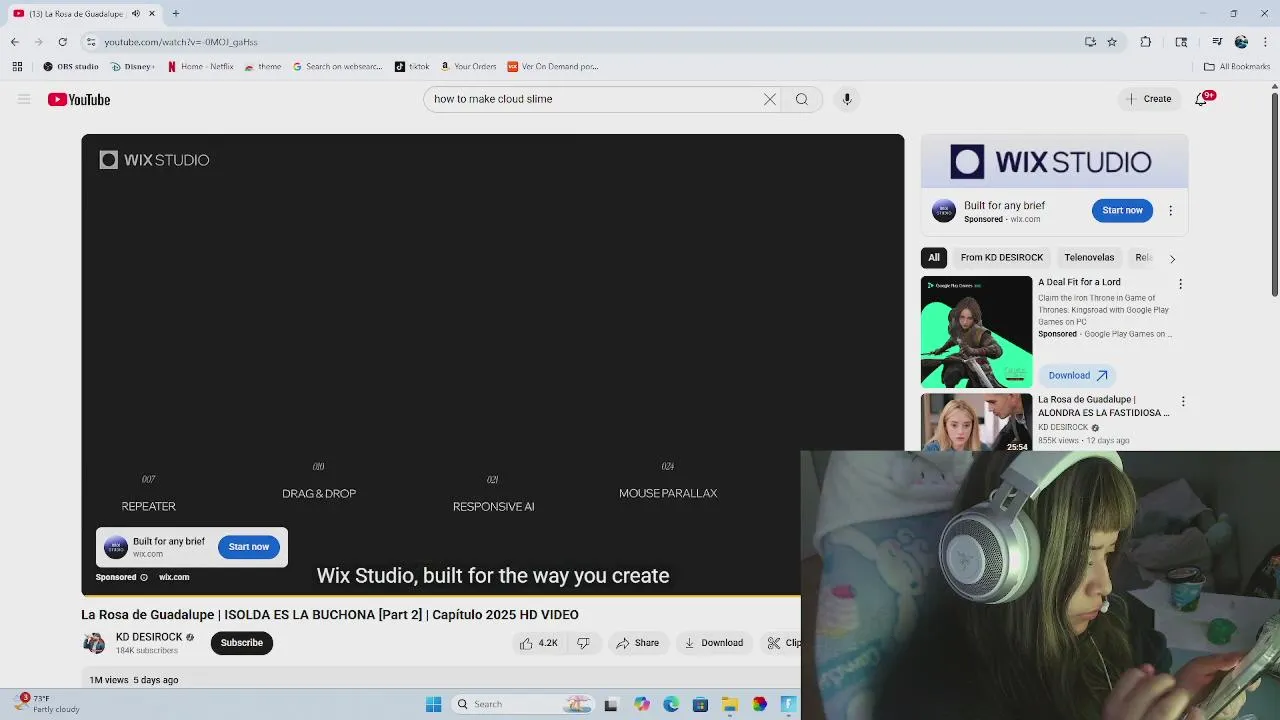Click the Wix Studio sidebar banner
The image size is (1280, 720).
pos(1054,161)
